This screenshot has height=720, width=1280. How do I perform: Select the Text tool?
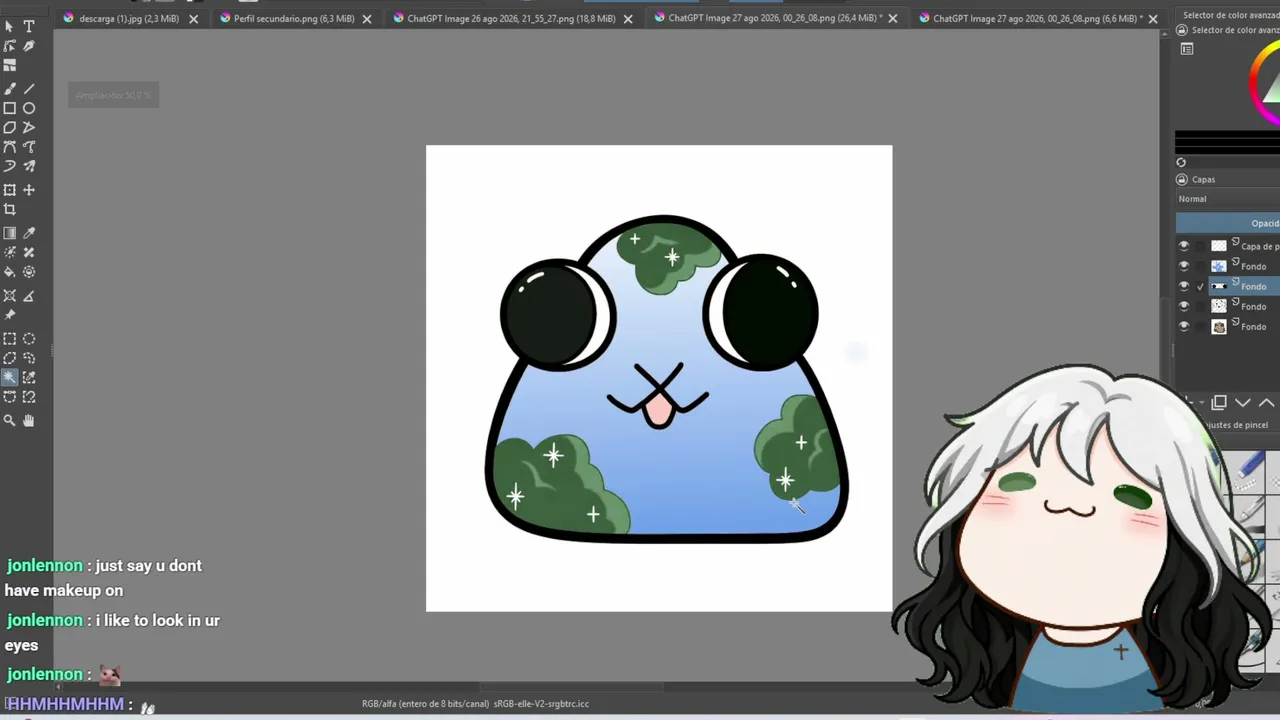[29, 27]
